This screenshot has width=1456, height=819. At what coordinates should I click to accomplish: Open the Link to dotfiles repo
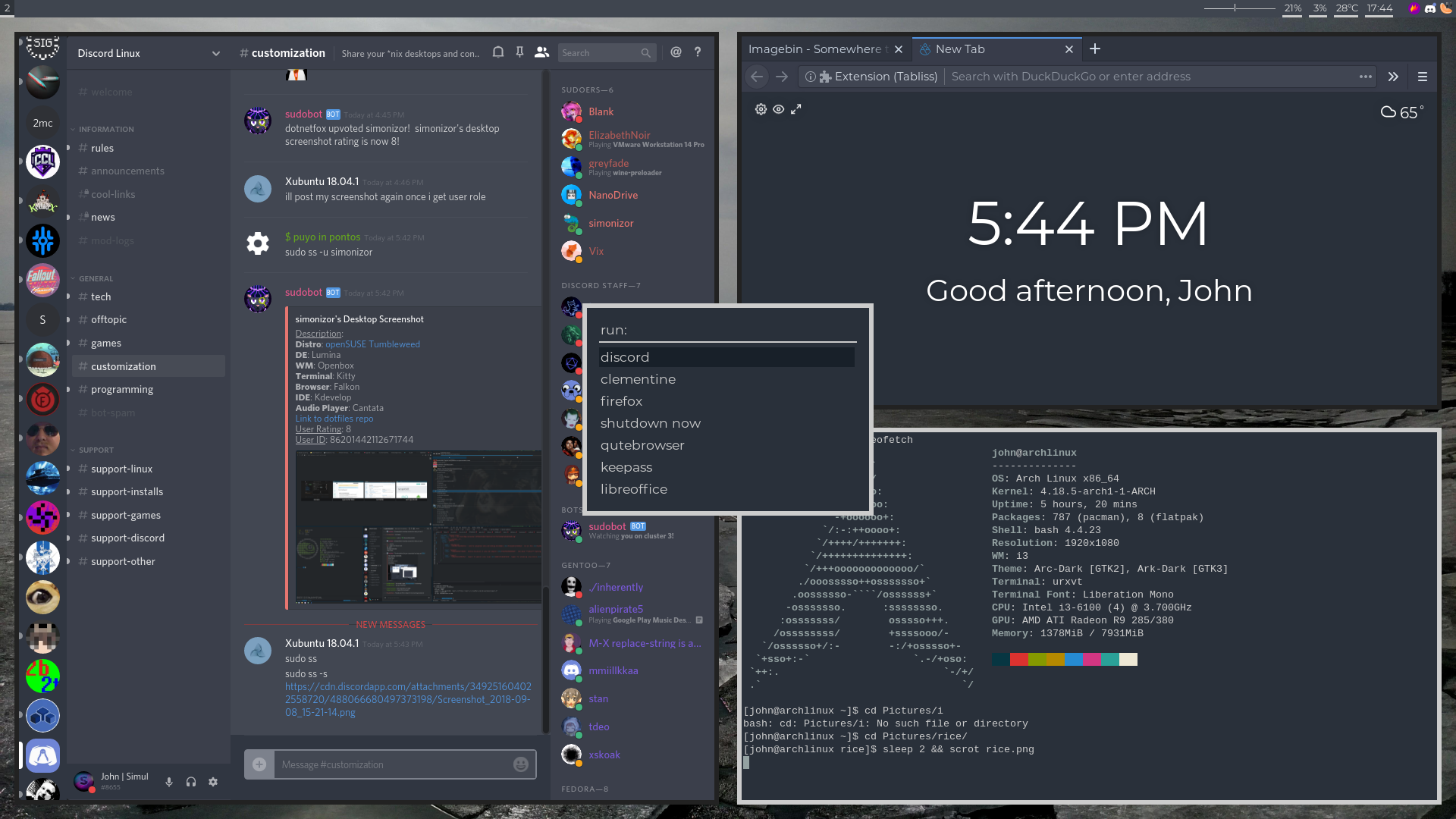coord(334,419)
